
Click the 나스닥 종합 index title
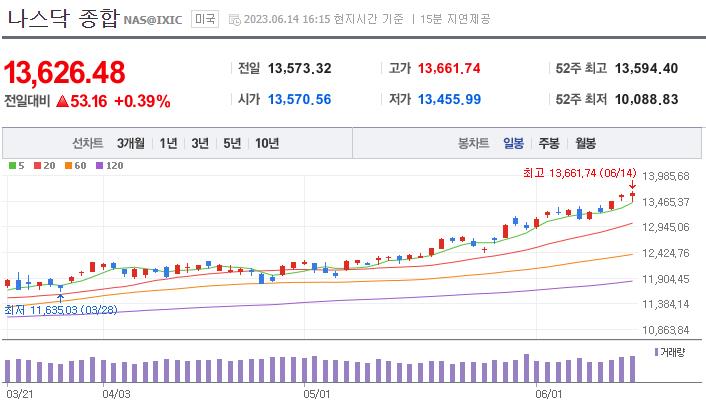(x=62, y=17)
